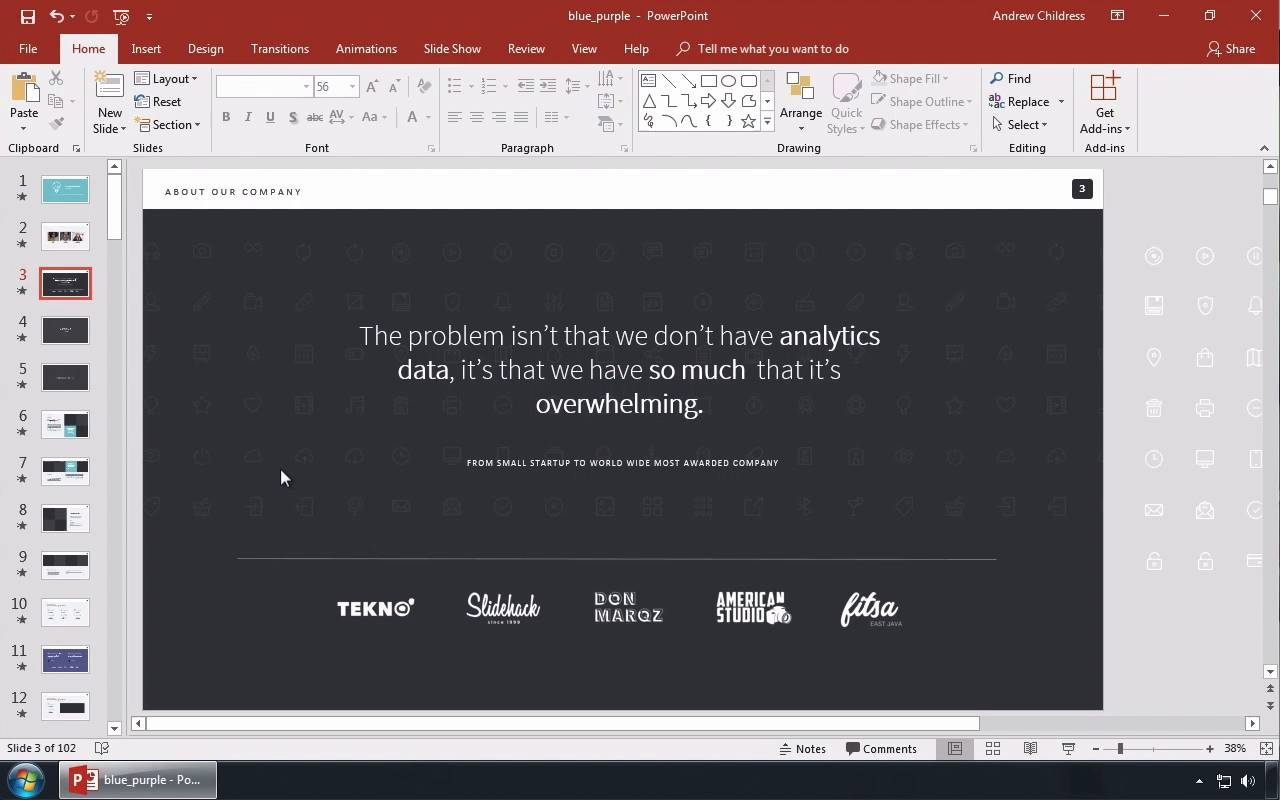Select the right arrow shape in gallery
This screenshot has height=800, width=1280.
click(x=708, y=101)
